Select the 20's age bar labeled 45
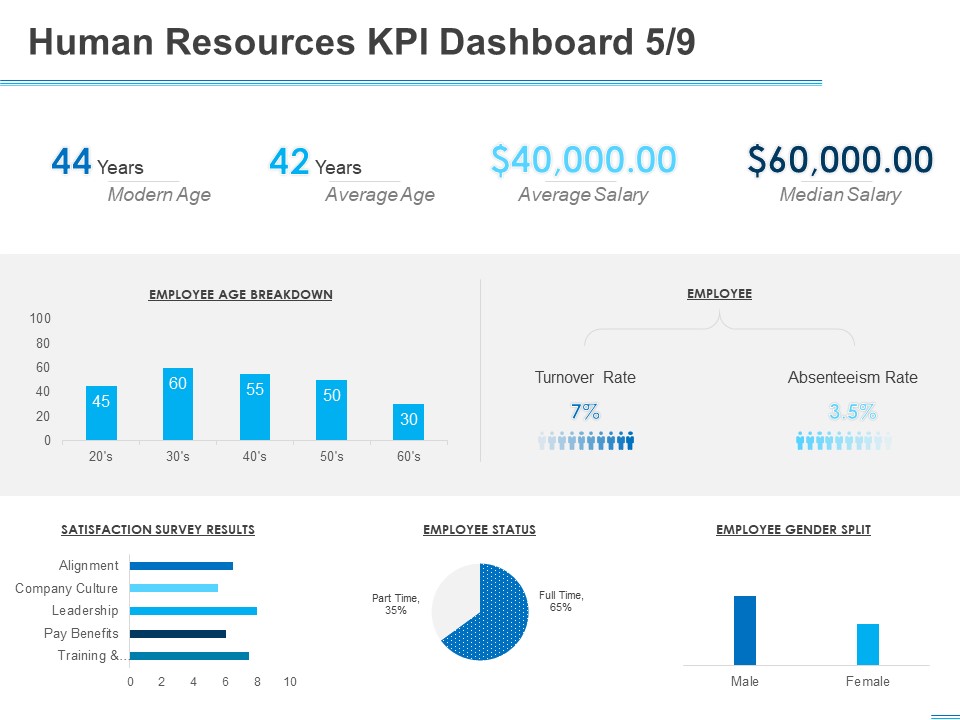Viewport: 960px width, 720px height. tap(101, 413)
